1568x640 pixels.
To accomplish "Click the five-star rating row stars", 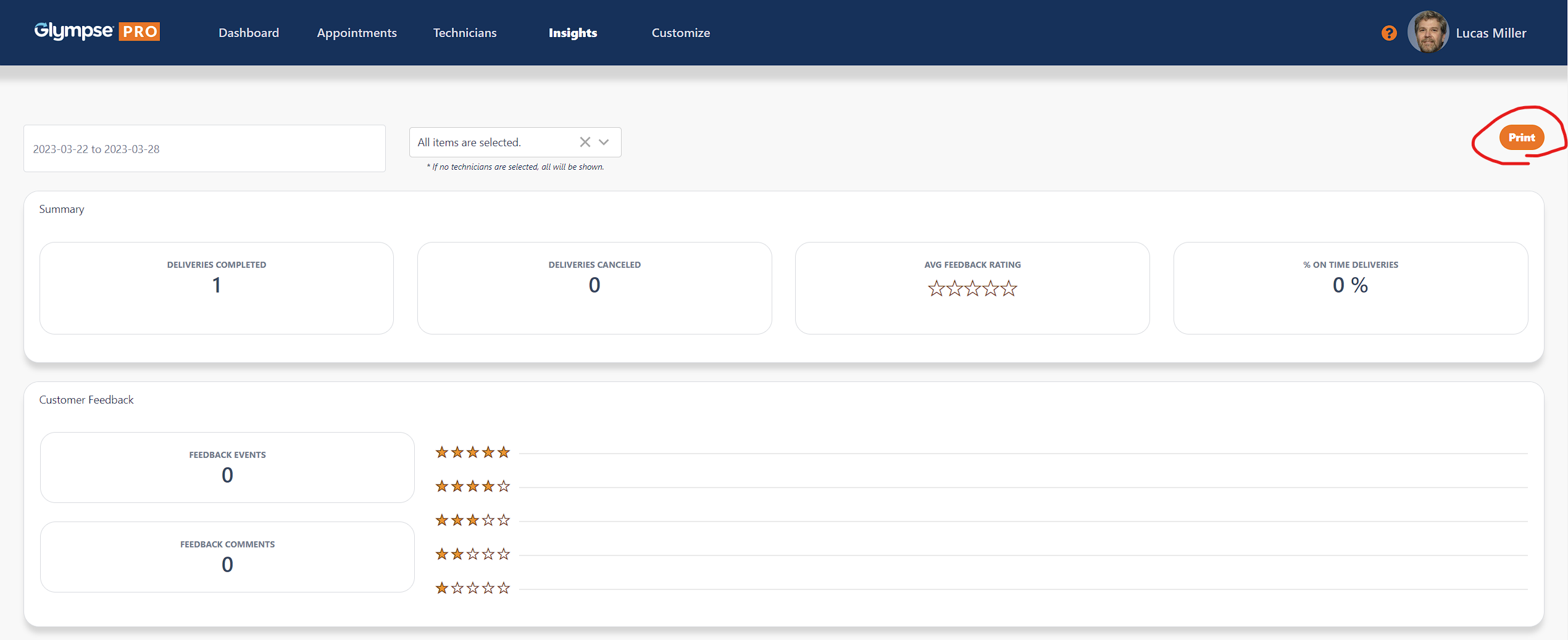I will coord(473,452).
